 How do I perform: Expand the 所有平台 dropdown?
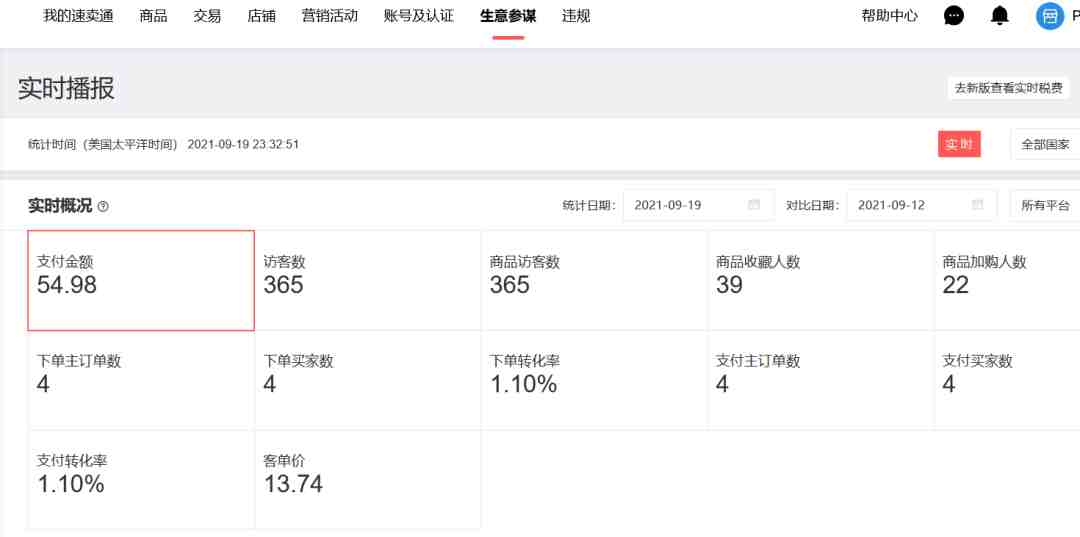(x=1045, y=205)
